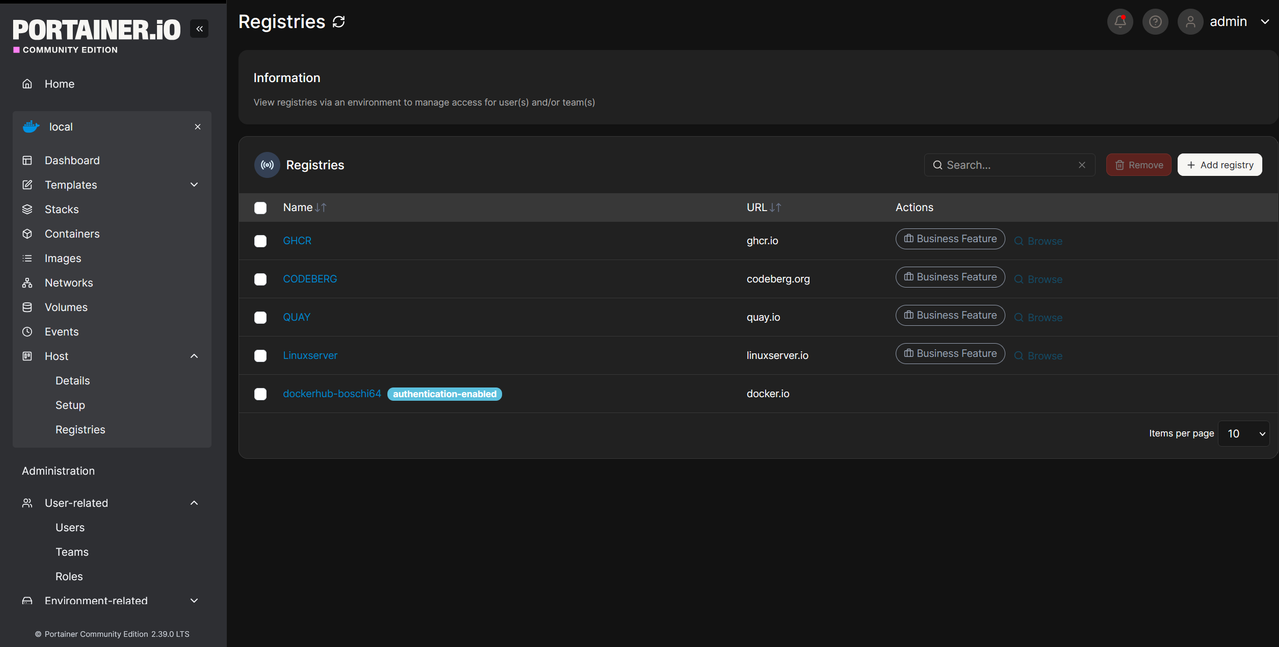The height and width of the screenshot is (647, 1279).
Task: Collapse the User-related section chevron
Action: [194, 503]
